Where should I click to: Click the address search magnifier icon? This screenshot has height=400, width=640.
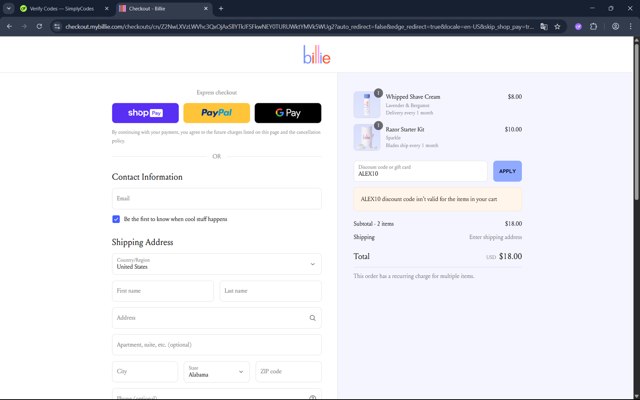[313, 318]
